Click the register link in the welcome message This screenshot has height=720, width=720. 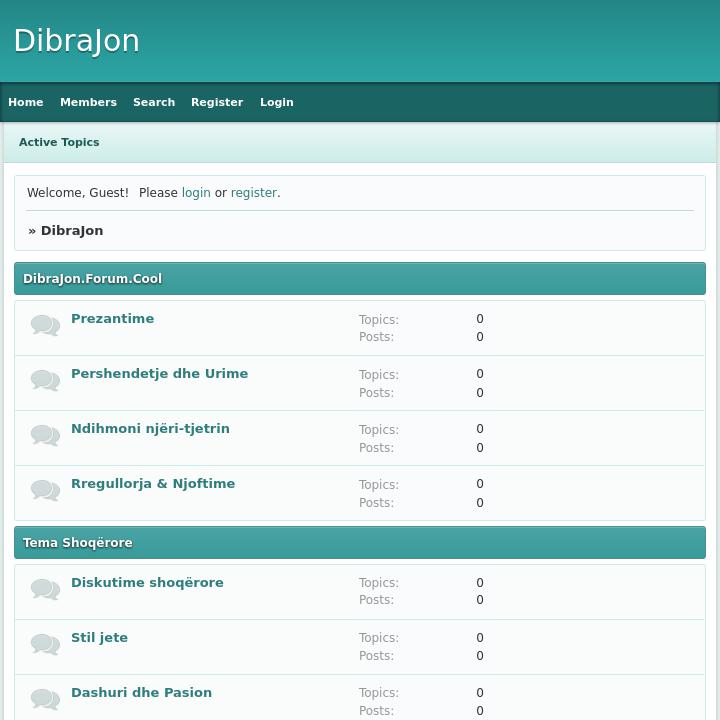(x=253, y=193)
